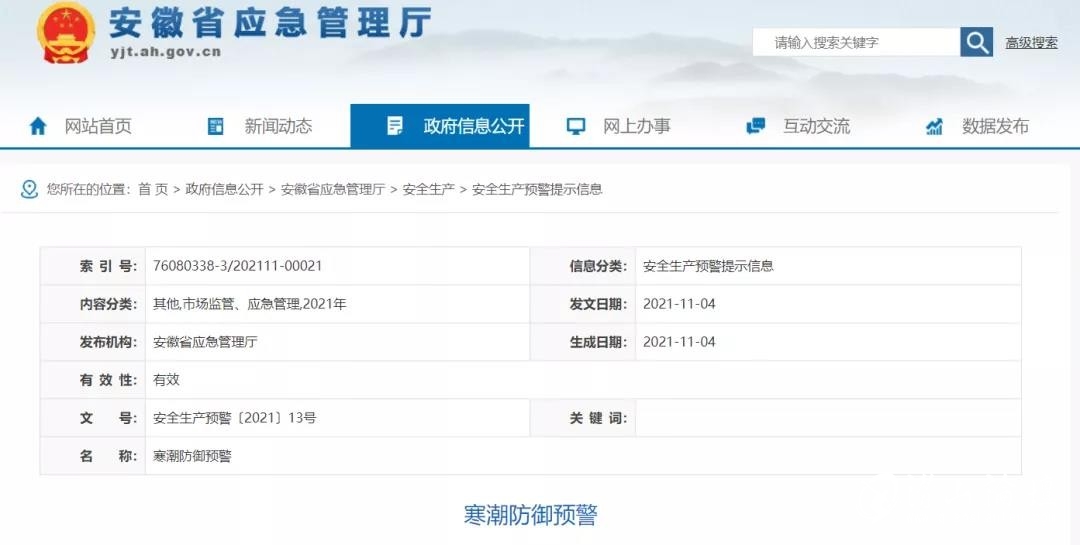Open the 高级搜索 advanced search link

(x=1031, y=43)
